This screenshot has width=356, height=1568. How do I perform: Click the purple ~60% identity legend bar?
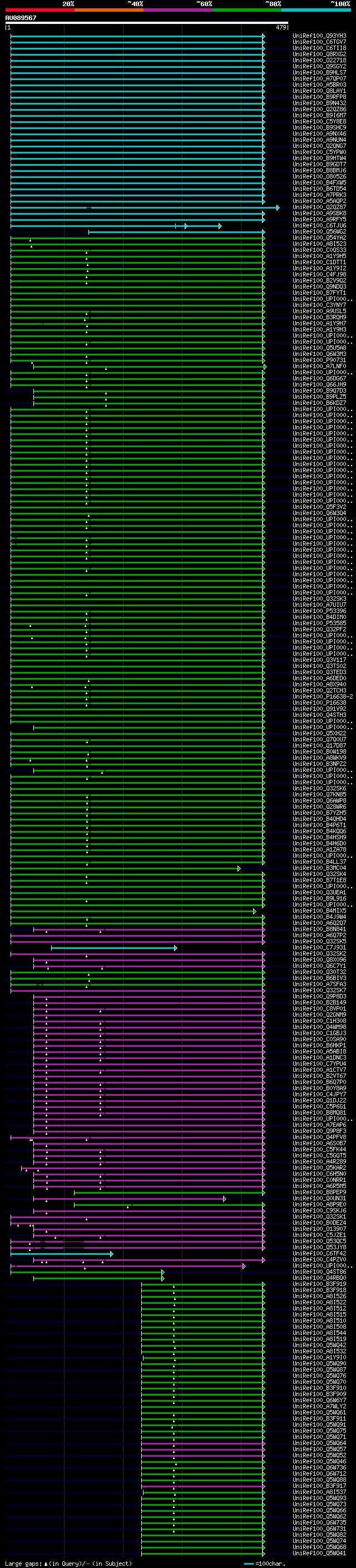179,11
